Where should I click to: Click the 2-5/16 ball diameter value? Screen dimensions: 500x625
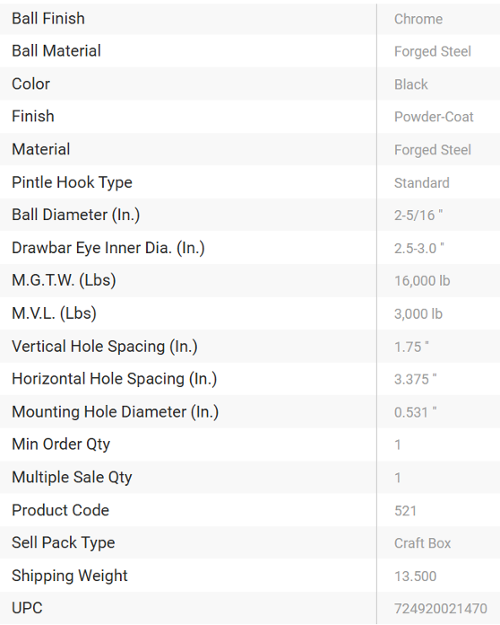coord(418,215)
